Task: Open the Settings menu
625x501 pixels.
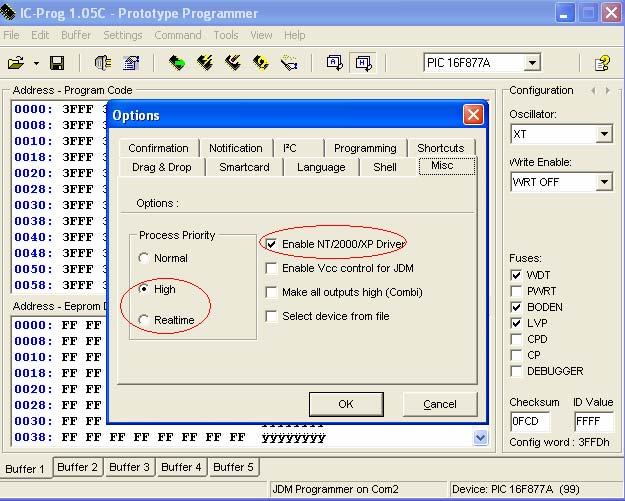Action: coord(123,35)
